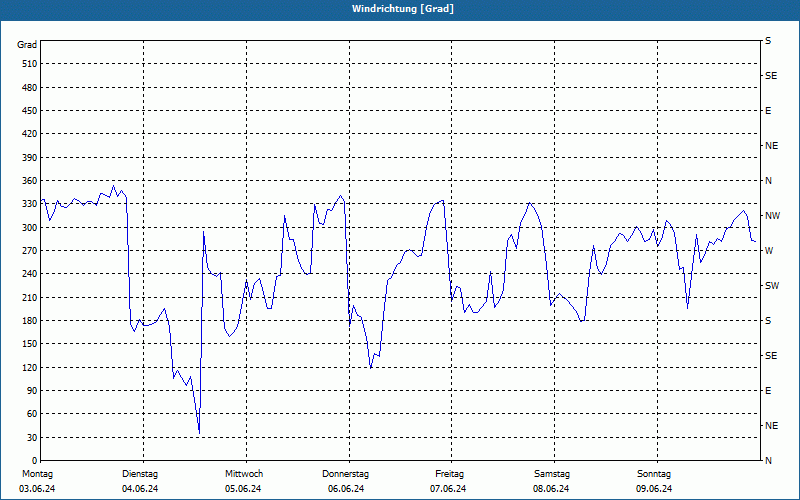
Task: Choose the date 08.06.24
Action: (x=551, y=489)
